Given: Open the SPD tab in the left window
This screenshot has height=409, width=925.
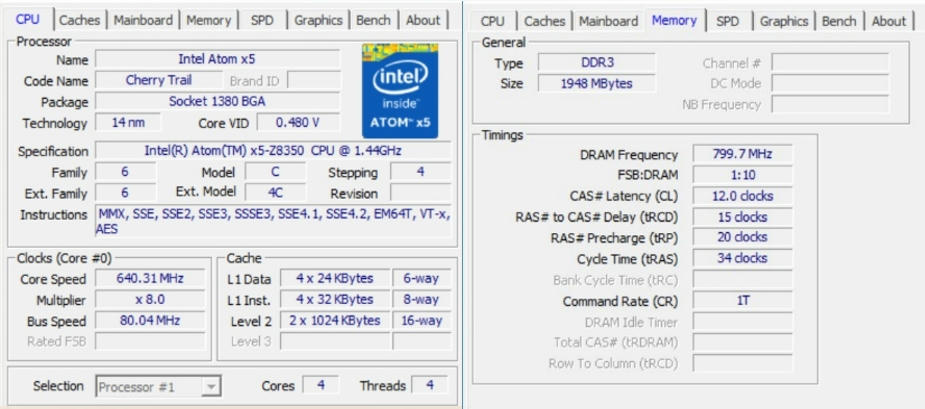Looking at the screenshot, I should pyautogui.click(x=262, y=20).
